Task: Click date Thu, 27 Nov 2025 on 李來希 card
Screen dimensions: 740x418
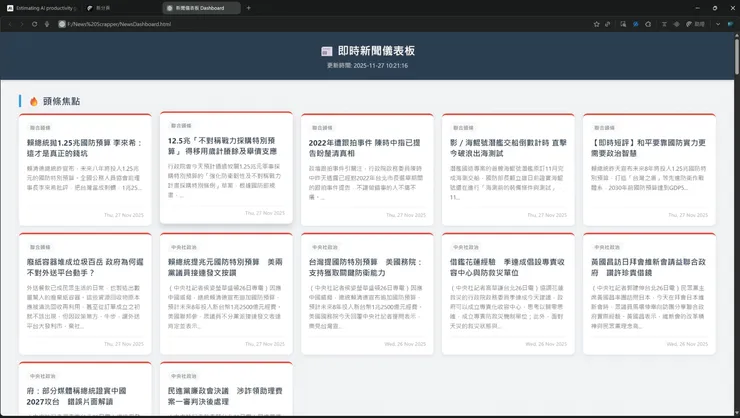Action: pyautogui.click(x=124, y=215)
